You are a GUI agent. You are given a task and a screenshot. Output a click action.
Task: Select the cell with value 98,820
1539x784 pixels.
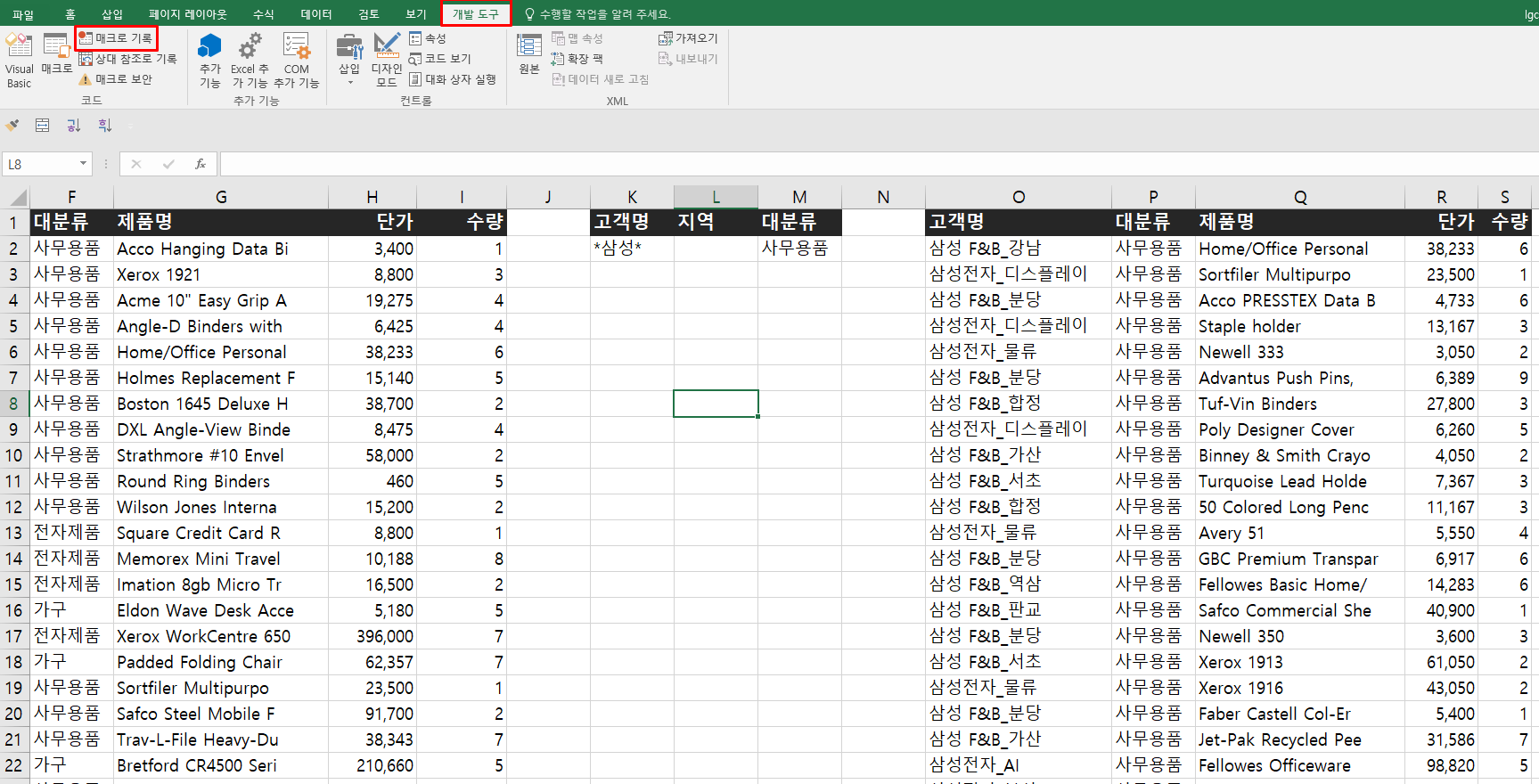coord(1441,765)
